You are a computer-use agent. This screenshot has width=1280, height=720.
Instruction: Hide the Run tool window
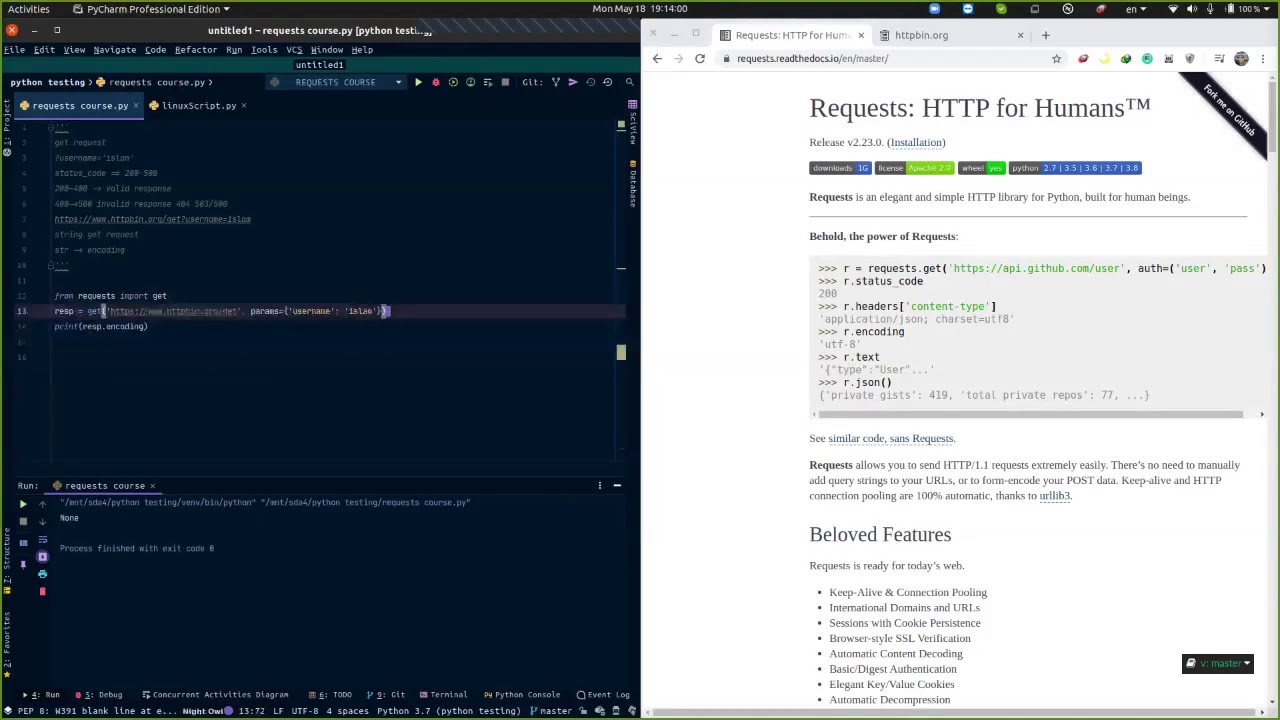tap(617, 486)
